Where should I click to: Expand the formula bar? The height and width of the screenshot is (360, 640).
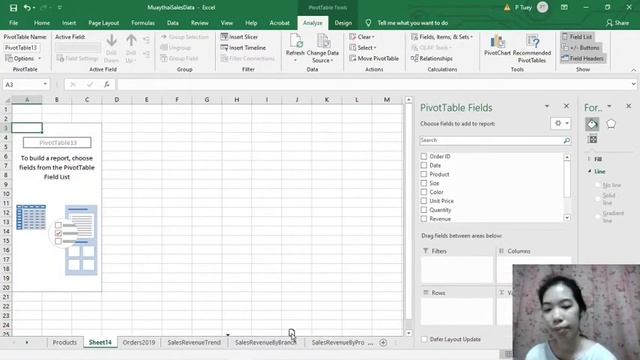click(633, 84)
